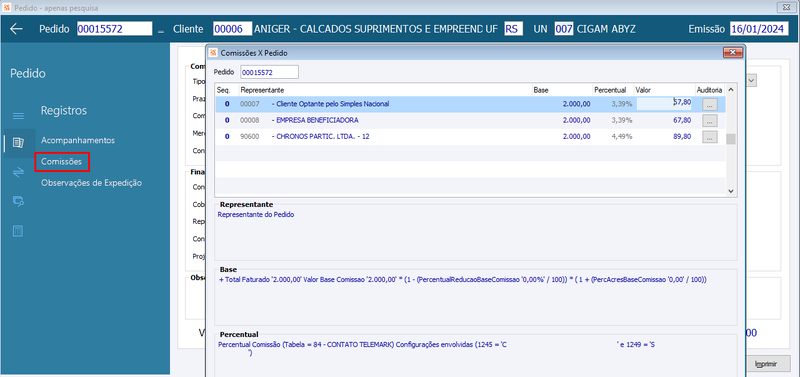Sort by the Representante column header
Screen dimensions: 800x377
tap(385, 90)
